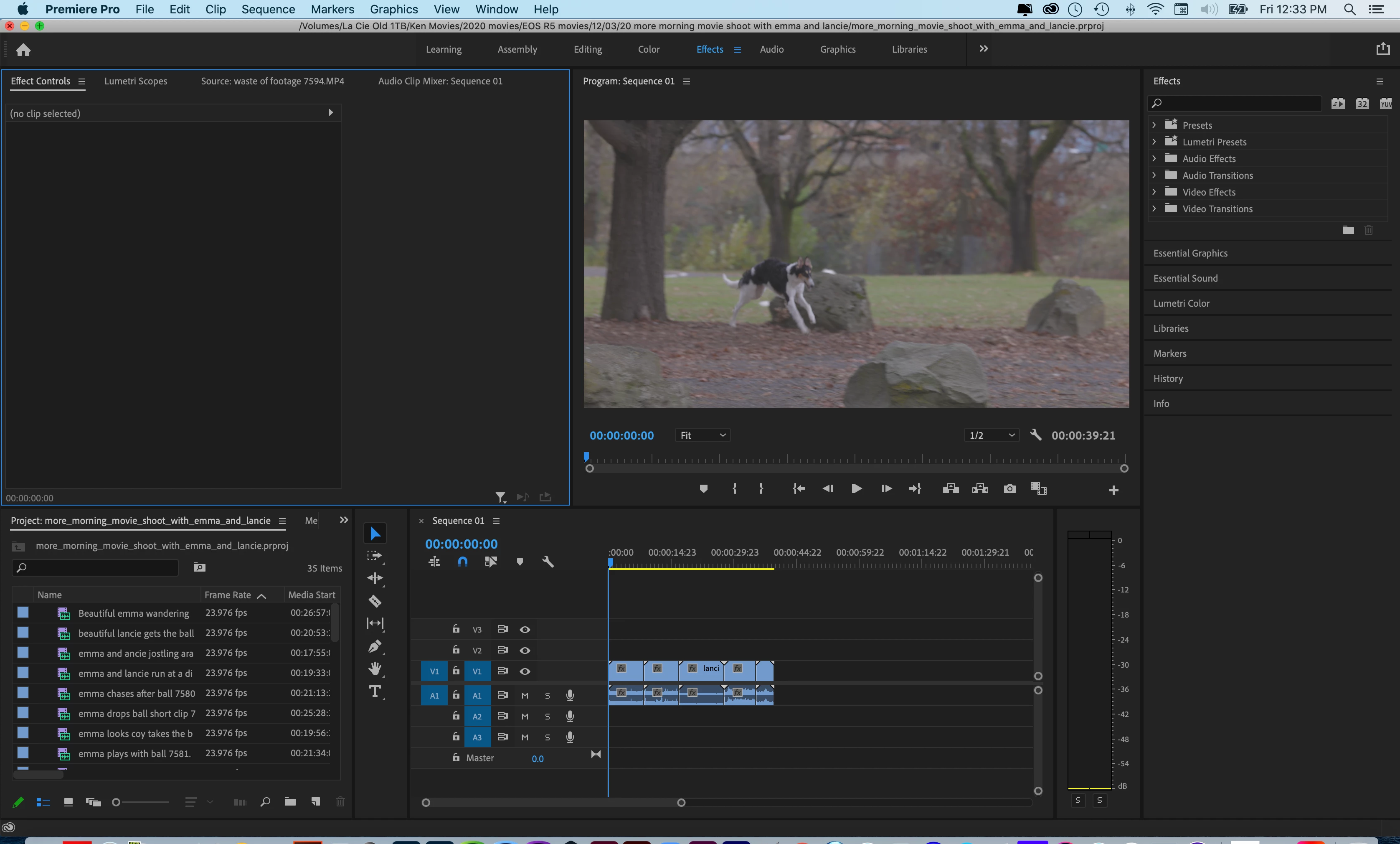Open timeline display settings wrench
The height and width of the screenshot is (844, 1400).
(548, 562)
